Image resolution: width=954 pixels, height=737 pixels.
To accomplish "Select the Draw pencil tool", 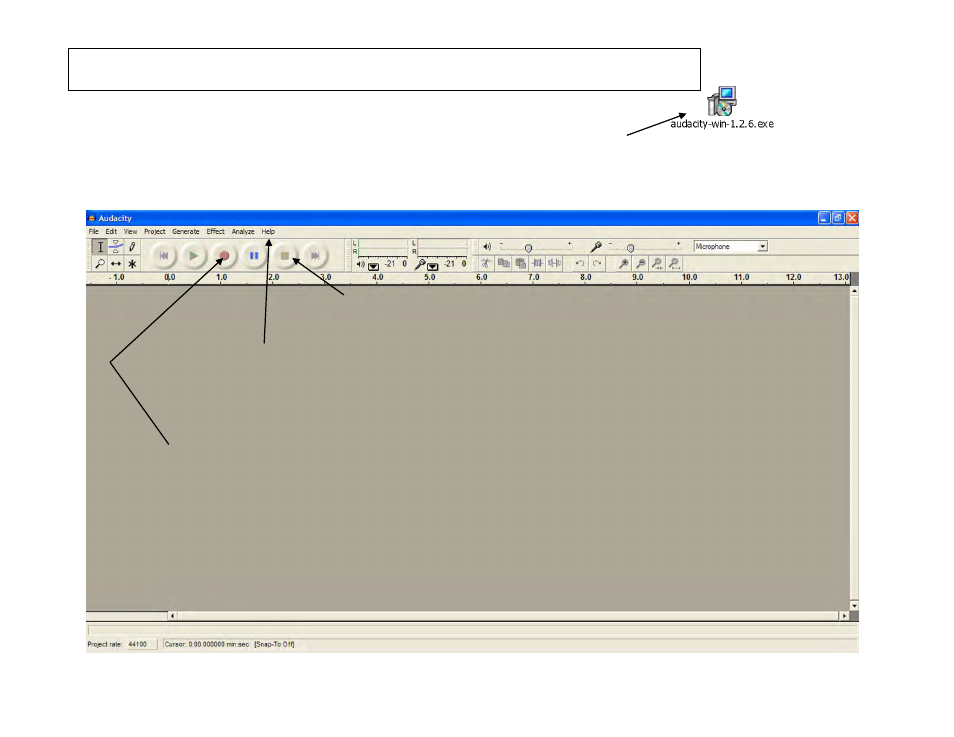I will pos(132,247).
